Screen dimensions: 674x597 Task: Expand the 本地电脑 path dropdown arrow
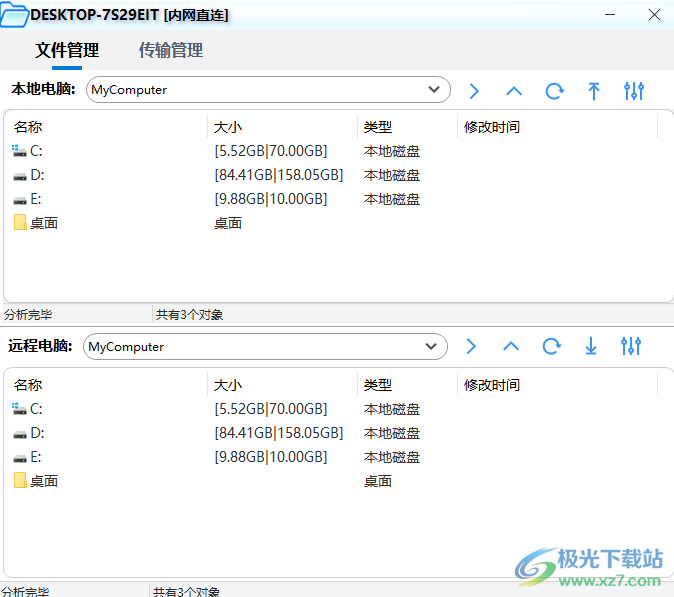tap(434, 89)
